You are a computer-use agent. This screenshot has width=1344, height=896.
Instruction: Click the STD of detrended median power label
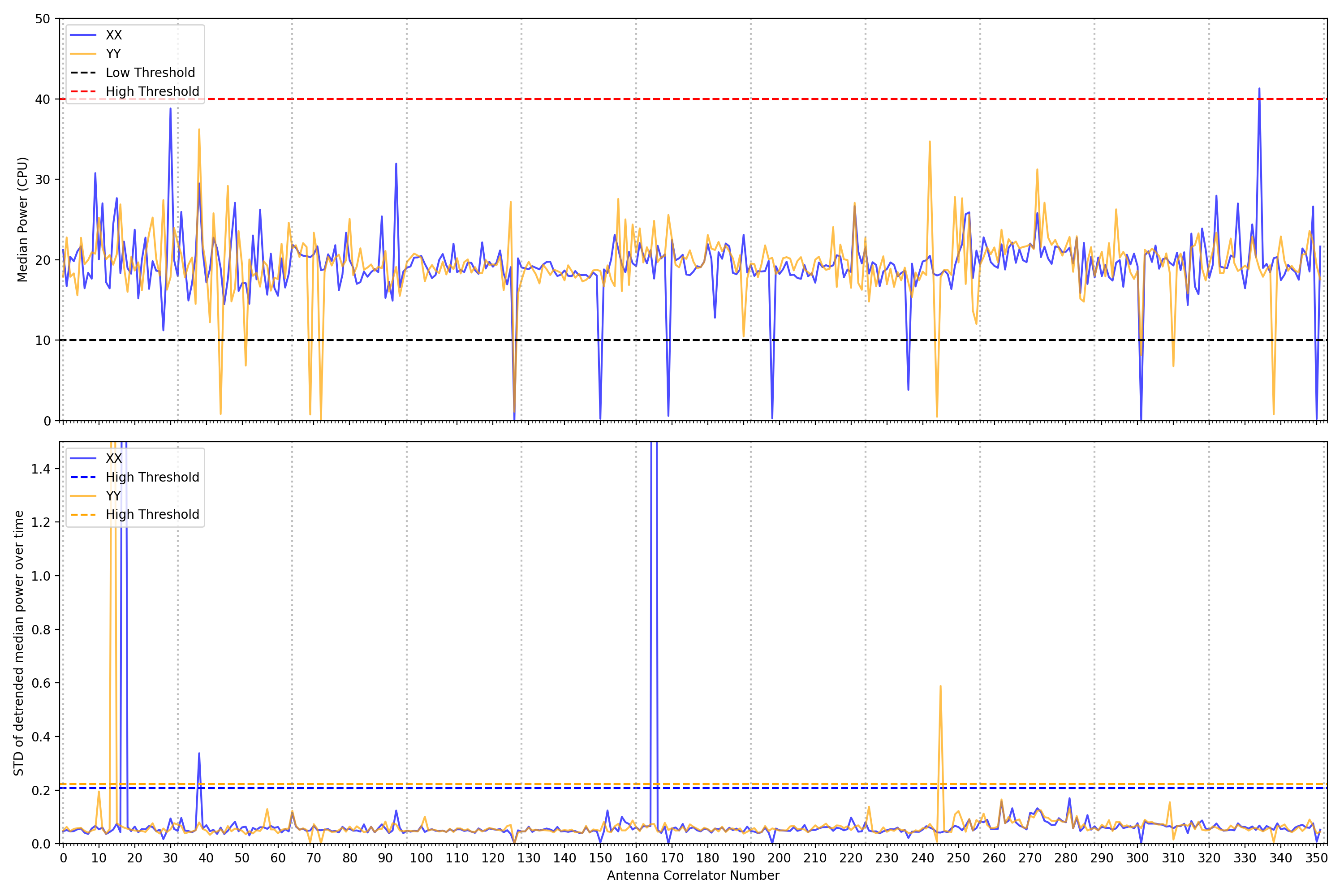point(19,643)
